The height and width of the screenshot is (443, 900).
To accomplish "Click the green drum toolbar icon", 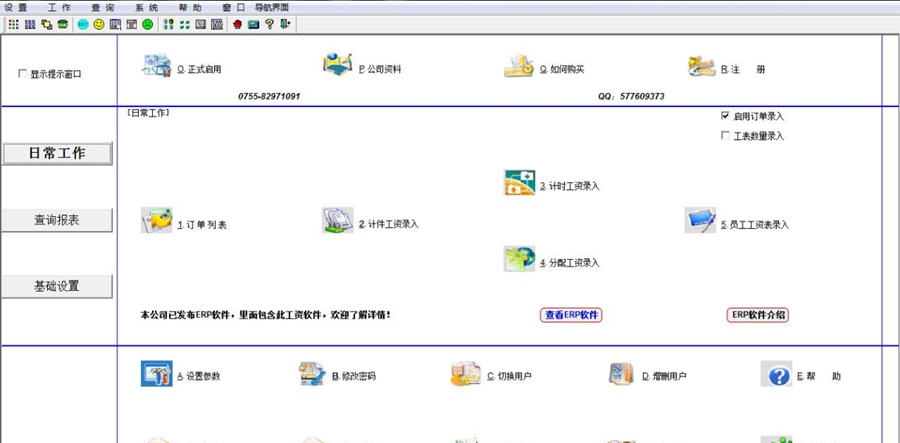I will (63, 24).
